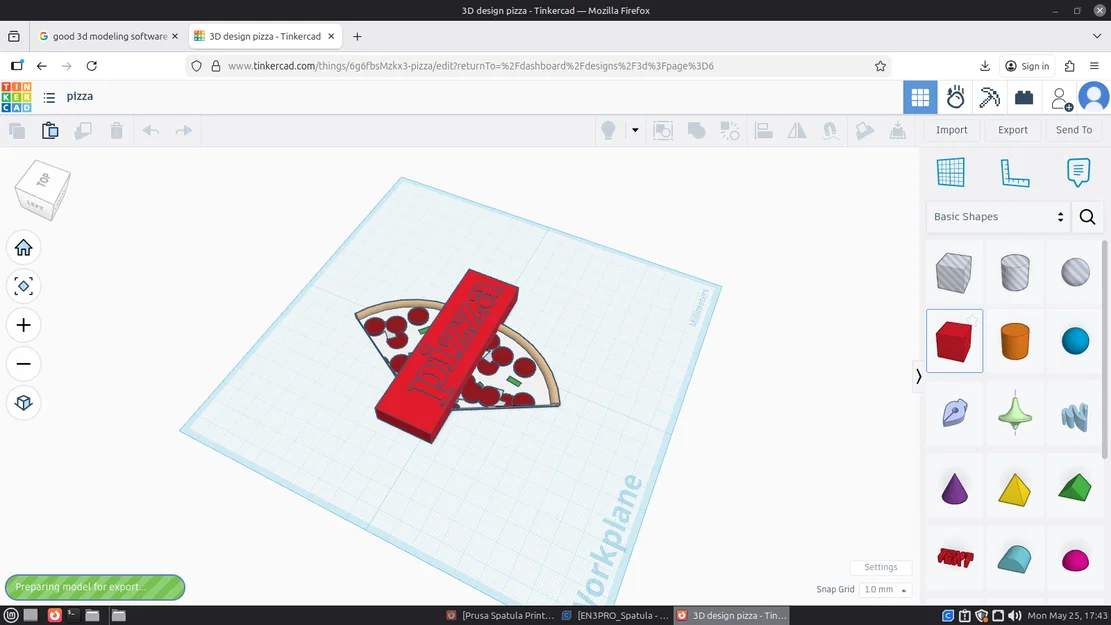Open the user profile avatar
Screen dimensions: 1111x625
tap(1094, 97)
